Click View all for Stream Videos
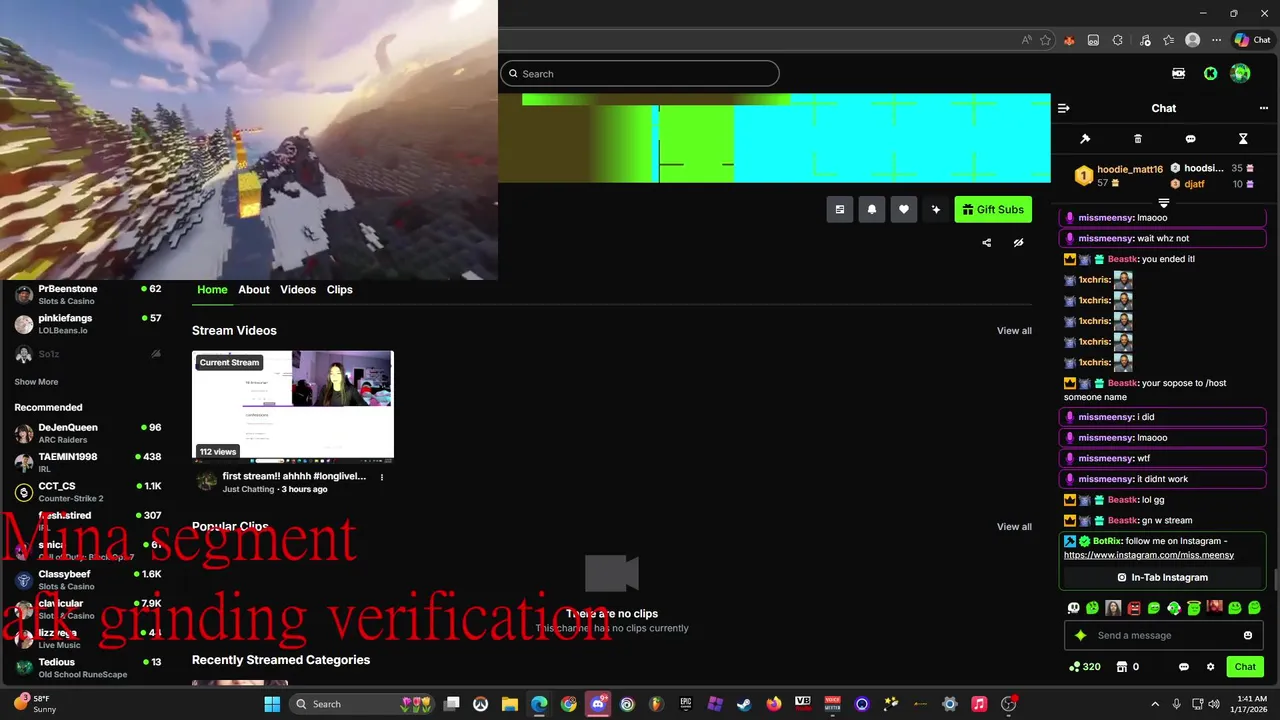Screen dimensions: 1280x720 (x=1014, y=331)
